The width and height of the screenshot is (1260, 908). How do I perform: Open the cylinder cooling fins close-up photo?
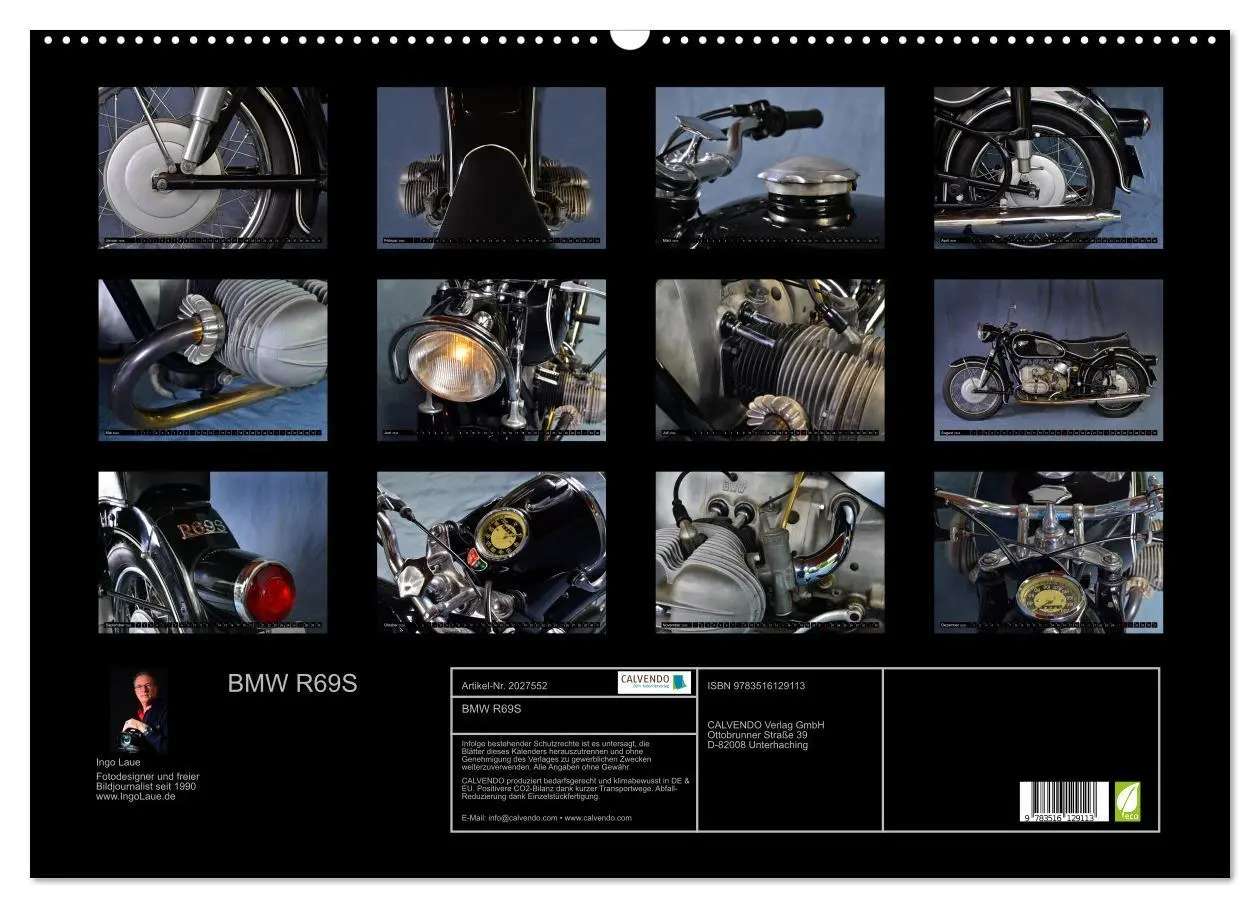tap(770, 360)
